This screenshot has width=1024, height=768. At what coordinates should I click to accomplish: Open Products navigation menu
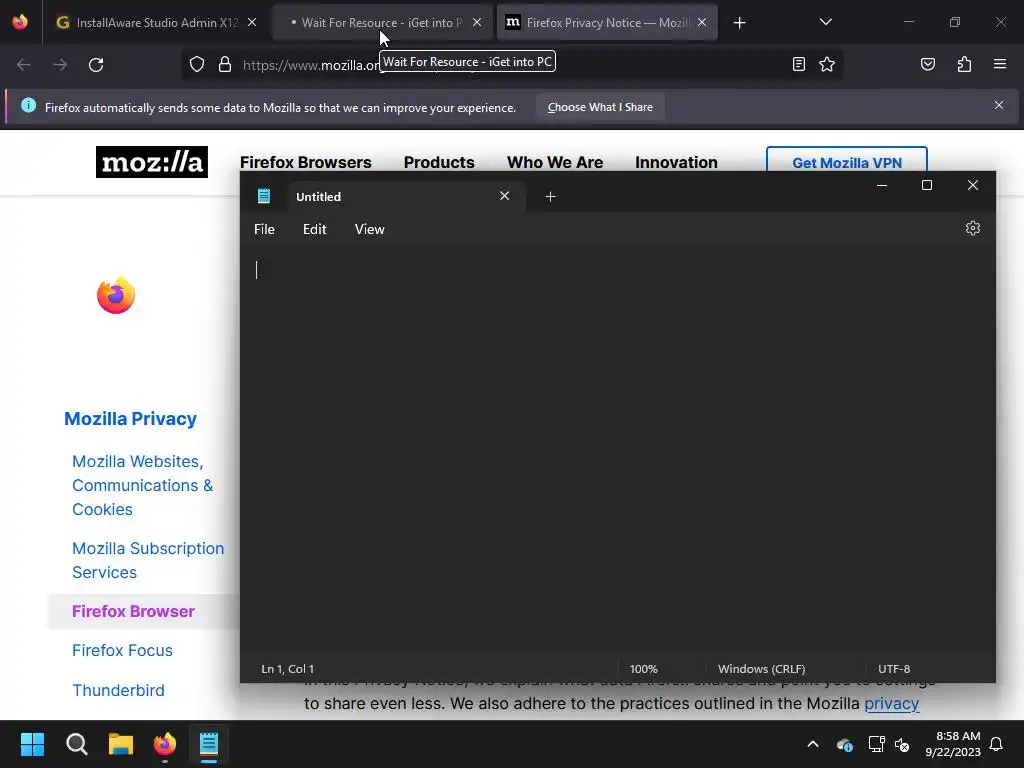[x=439, y=162]
